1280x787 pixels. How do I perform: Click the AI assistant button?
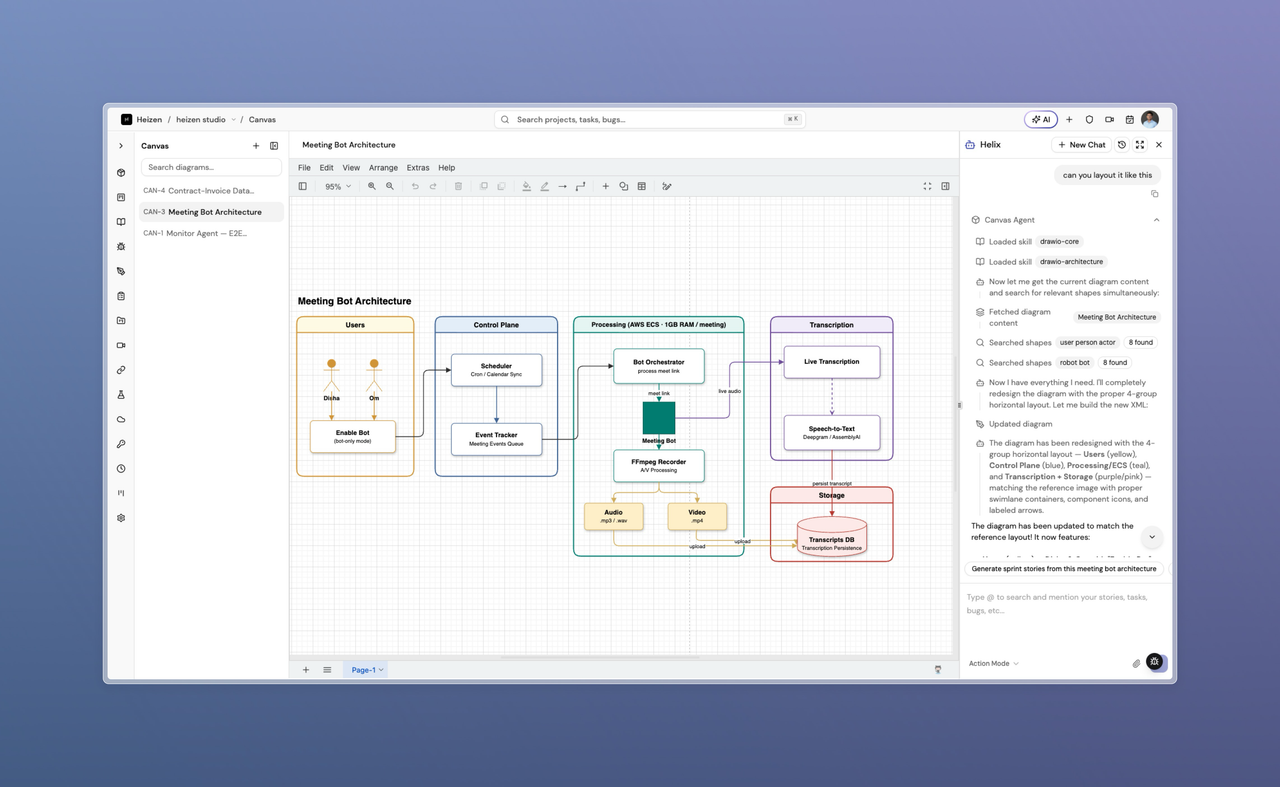point(1041,119)
